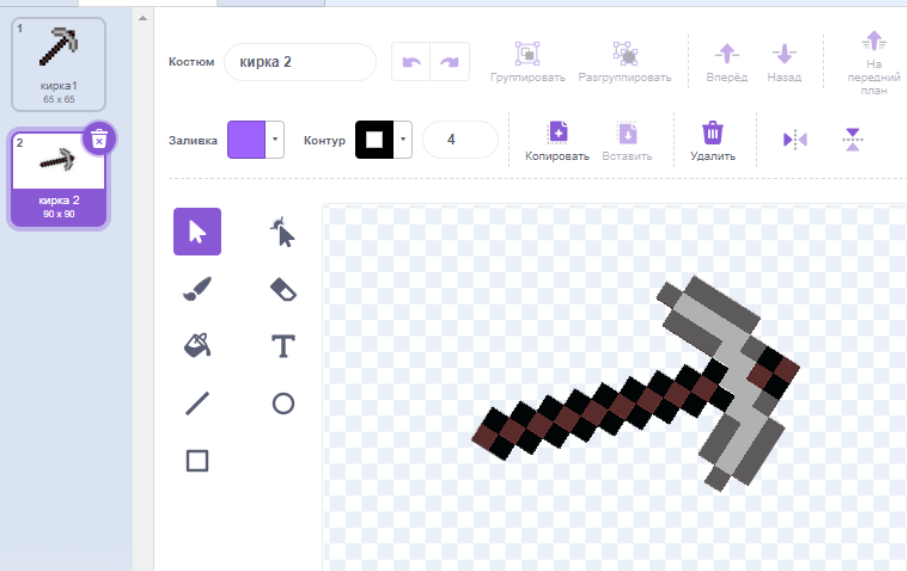
Task: Select the Brush tool
Action: (197, 289)
